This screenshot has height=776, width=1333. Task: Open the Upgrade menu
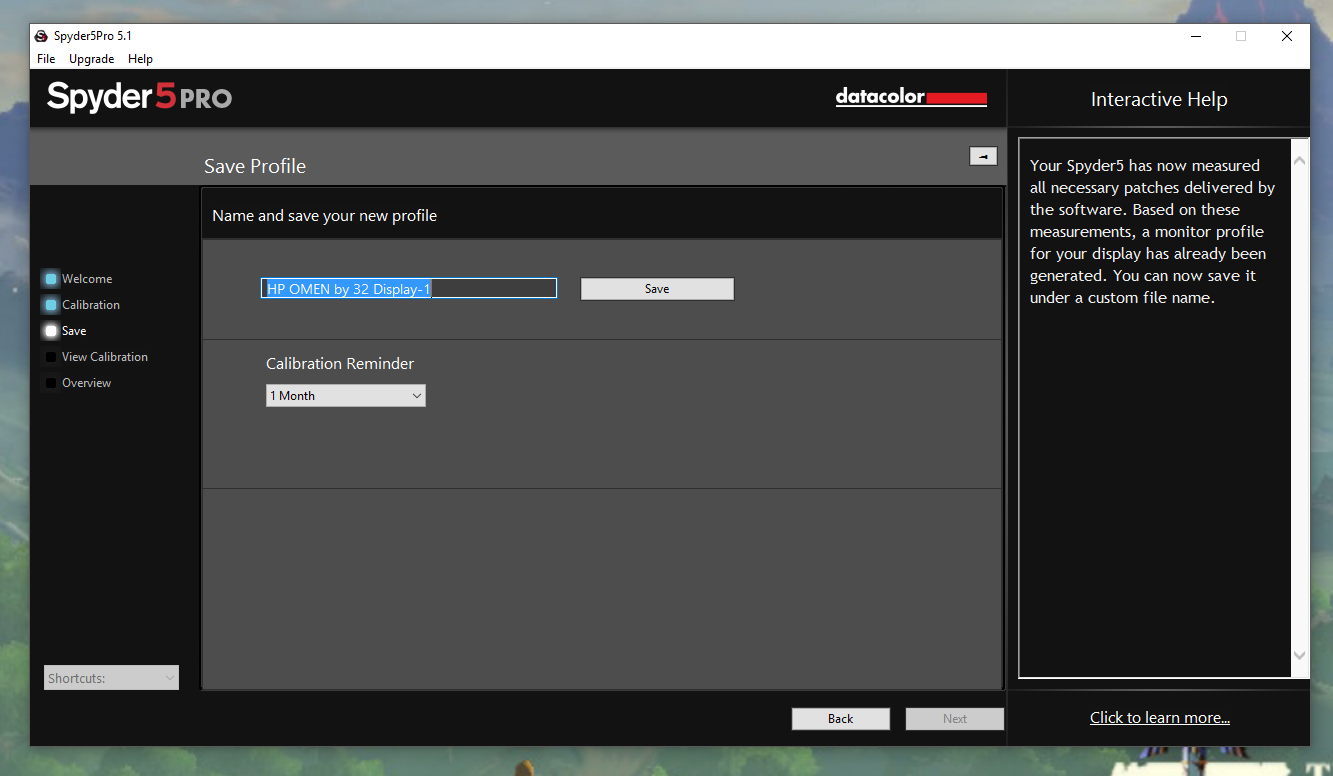(91, 59)
